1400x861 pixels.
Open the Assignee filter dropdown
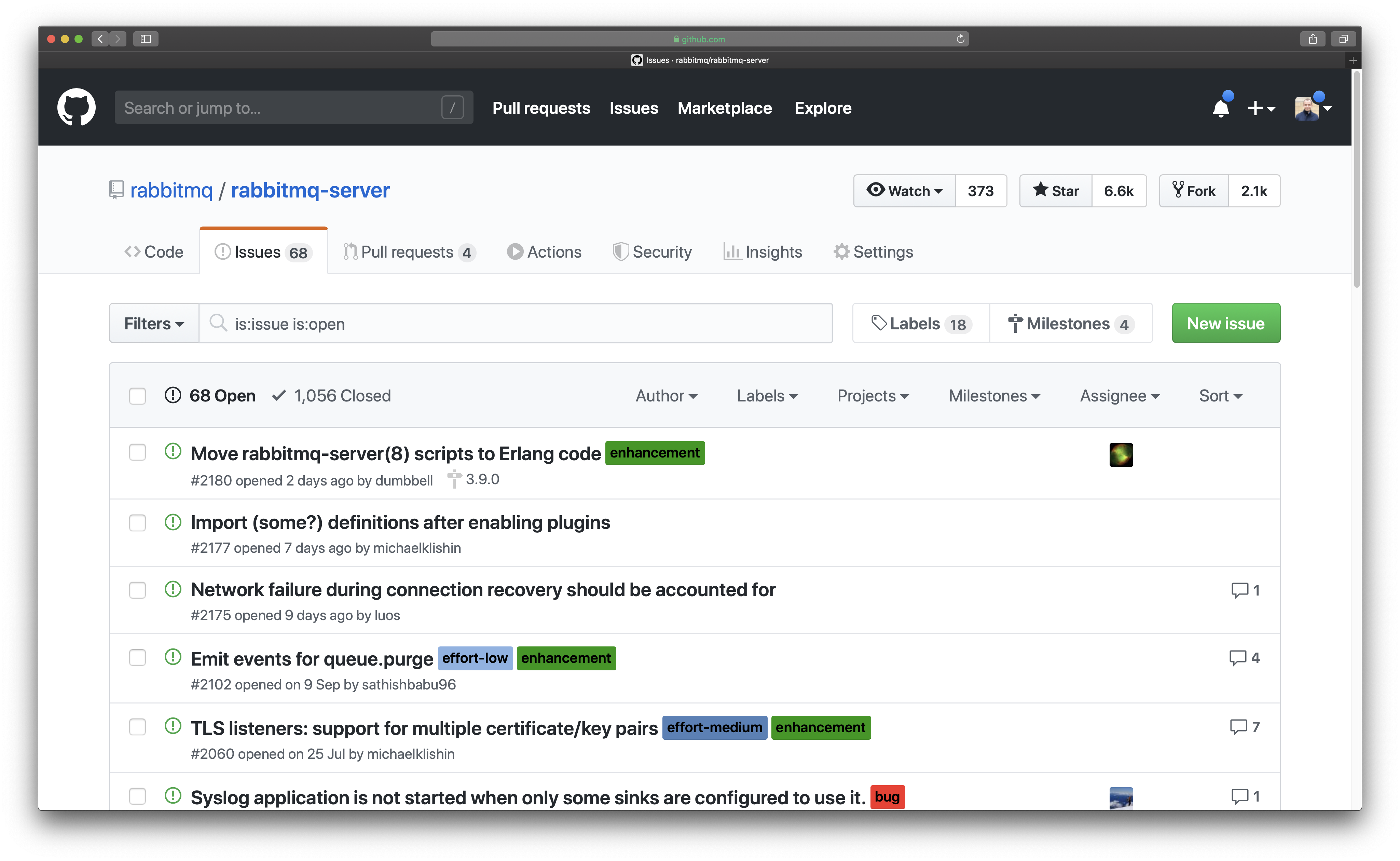coord(1119,396)
